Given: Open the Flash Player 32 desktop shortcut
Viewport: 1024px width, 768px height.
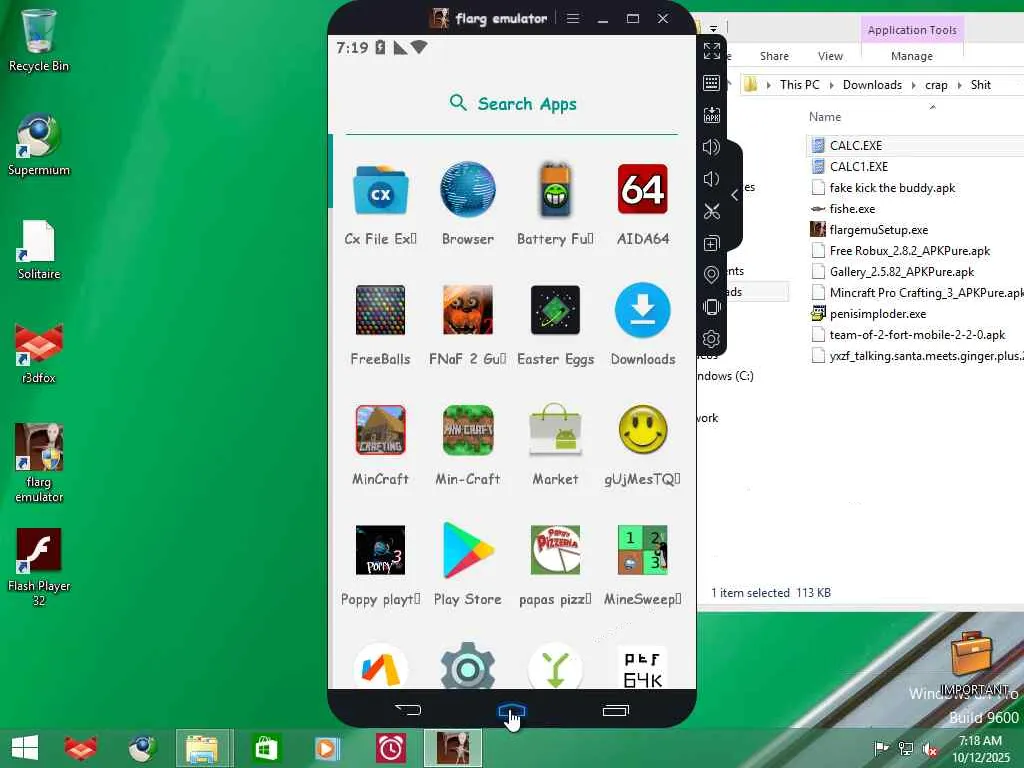Looking at the screenshot, I should point(39,567).
